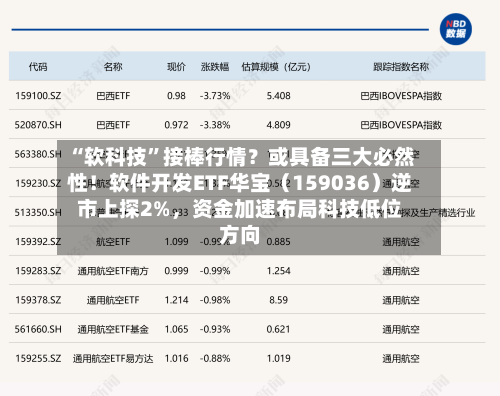This screenshot has width=500, height=396.
Task: Click scale value 4.809
Action: pyautogui.click(x=278, y=125)
